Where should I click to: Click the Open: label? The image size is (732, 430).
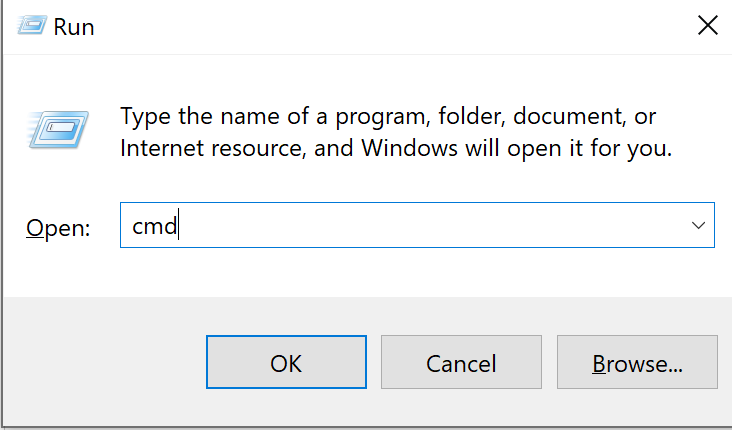(58, 228)
